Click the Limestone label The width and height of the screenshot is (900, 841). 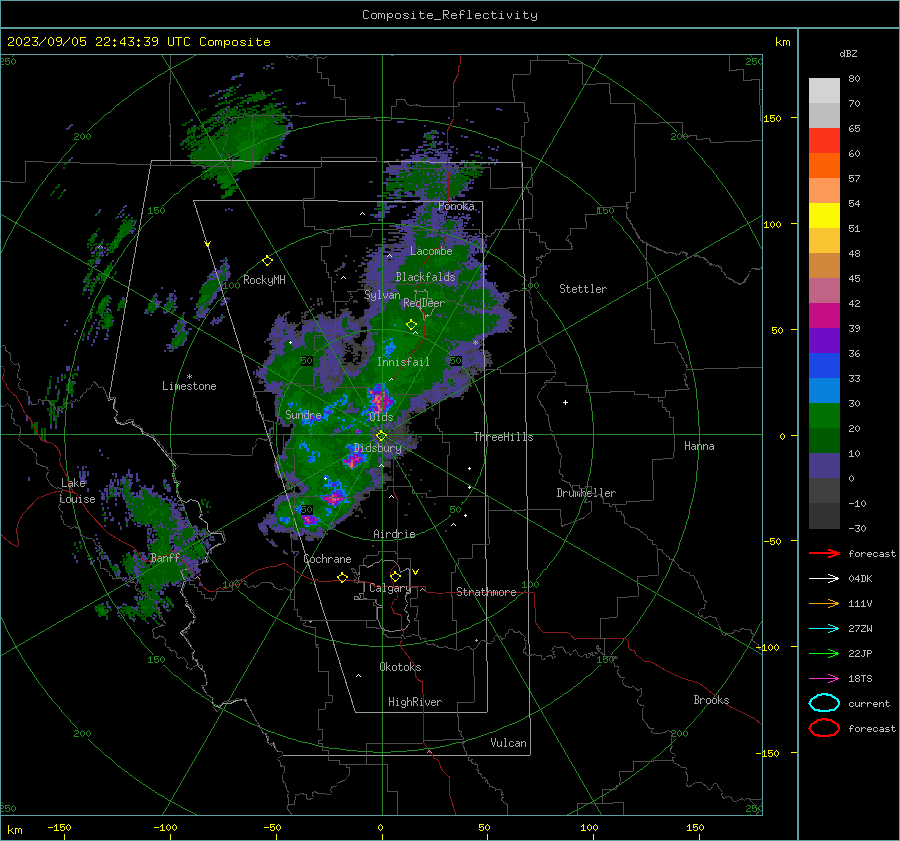point(189,386)
